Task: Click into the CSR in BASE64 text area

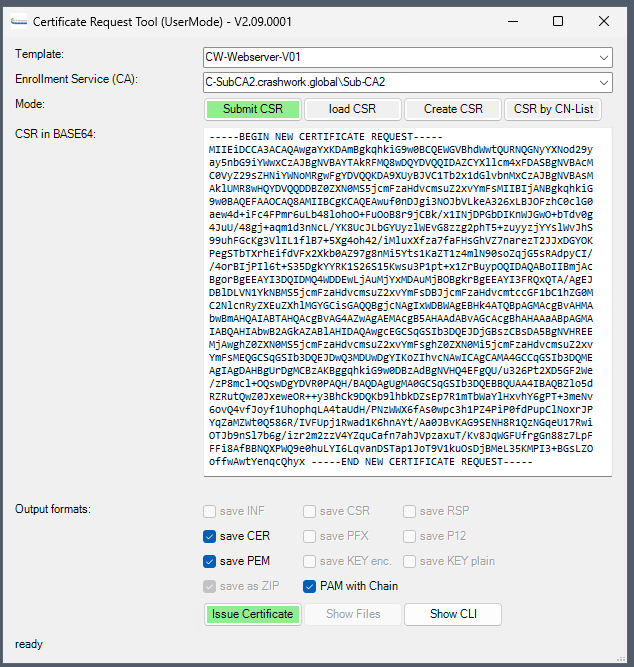Action: 408,302
